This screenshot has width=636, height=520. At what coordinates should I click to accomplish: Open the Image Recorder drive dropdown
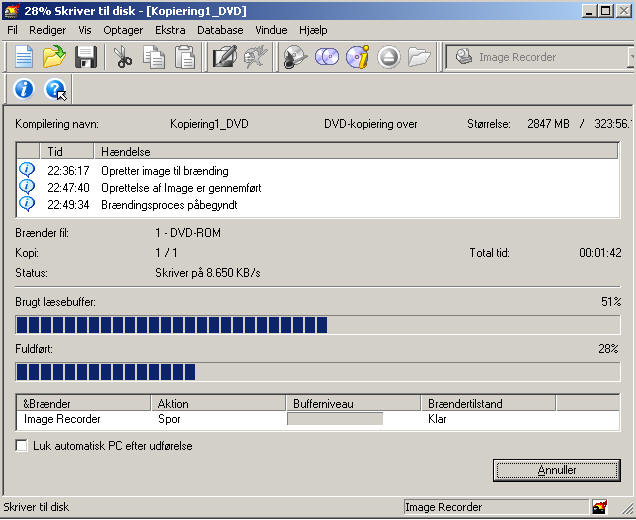[632, 57]
